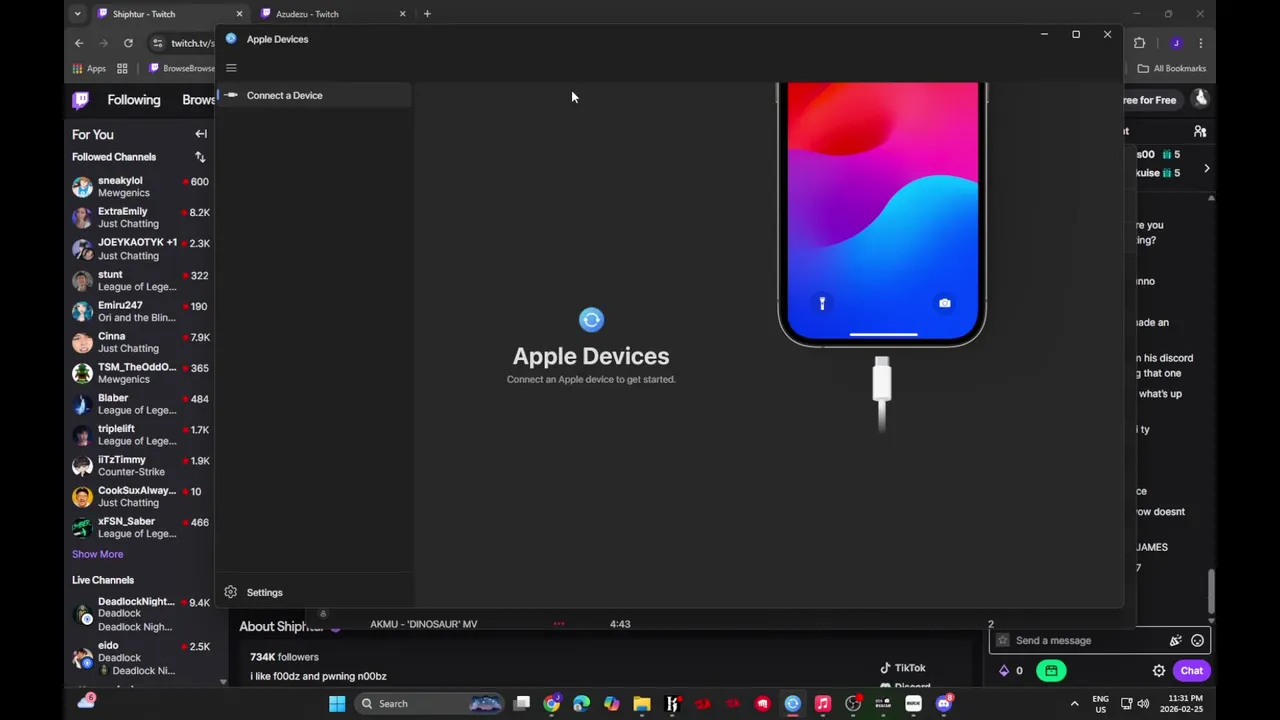Open CookSuxAlways channel in sidebar

click(140, 496)
